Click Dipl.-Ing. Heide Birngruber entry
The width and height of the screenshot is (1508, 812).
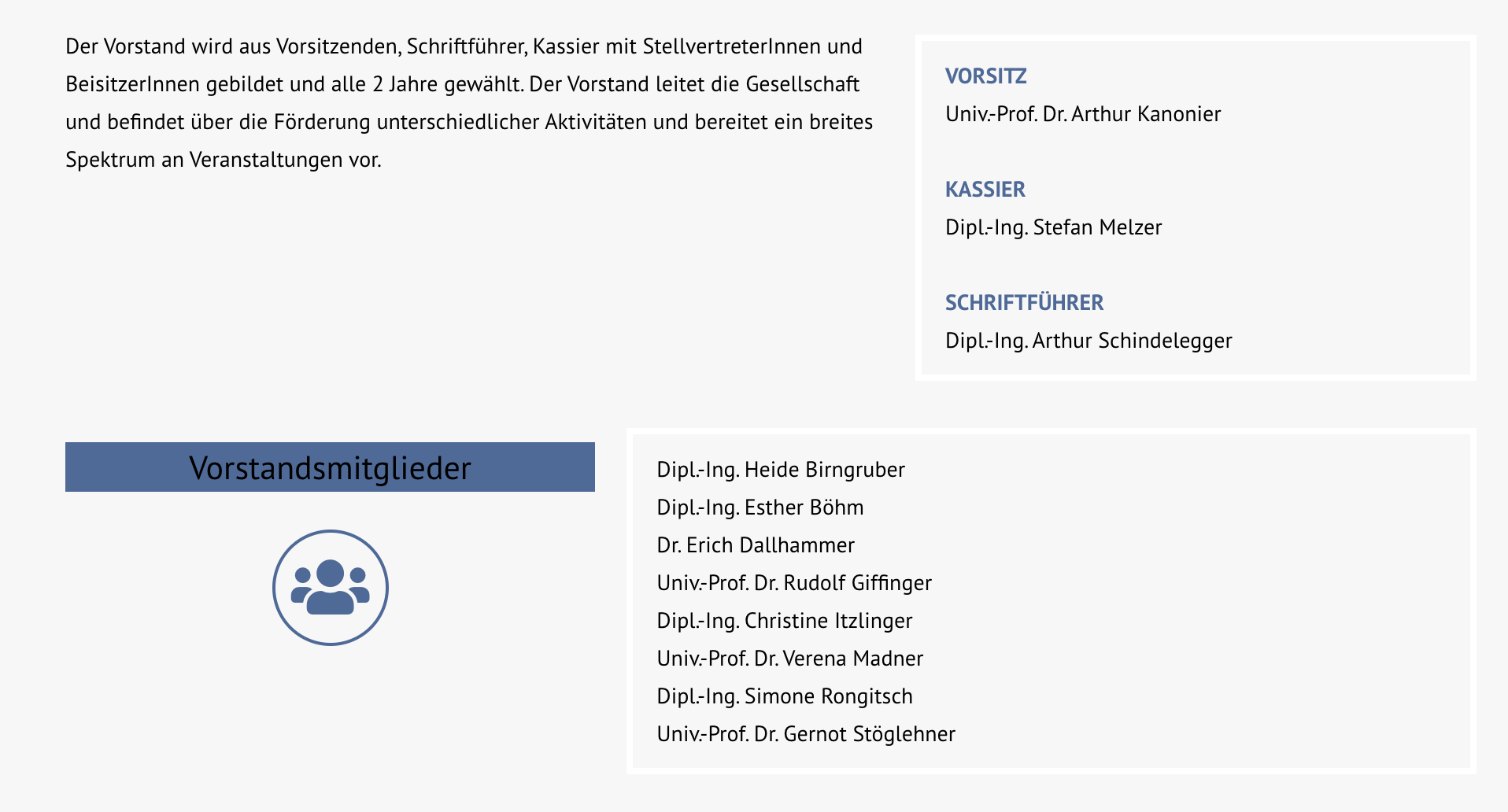[x=781, y=470]
